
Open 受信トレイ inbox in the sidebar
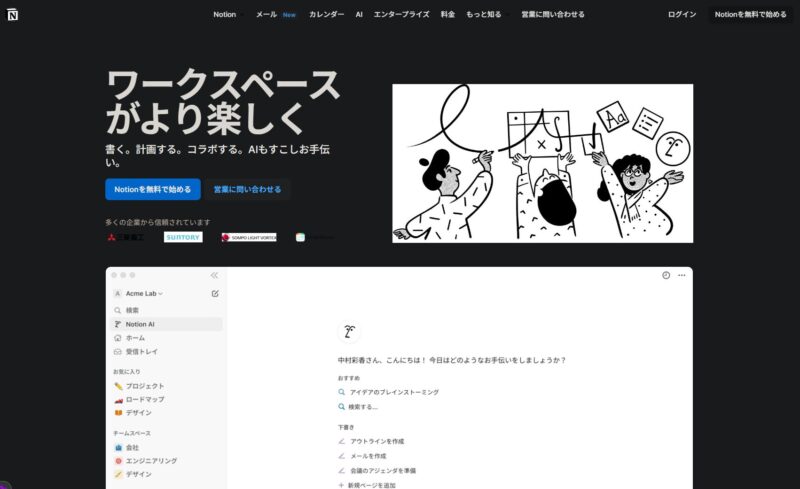click(x=166, y=352)
